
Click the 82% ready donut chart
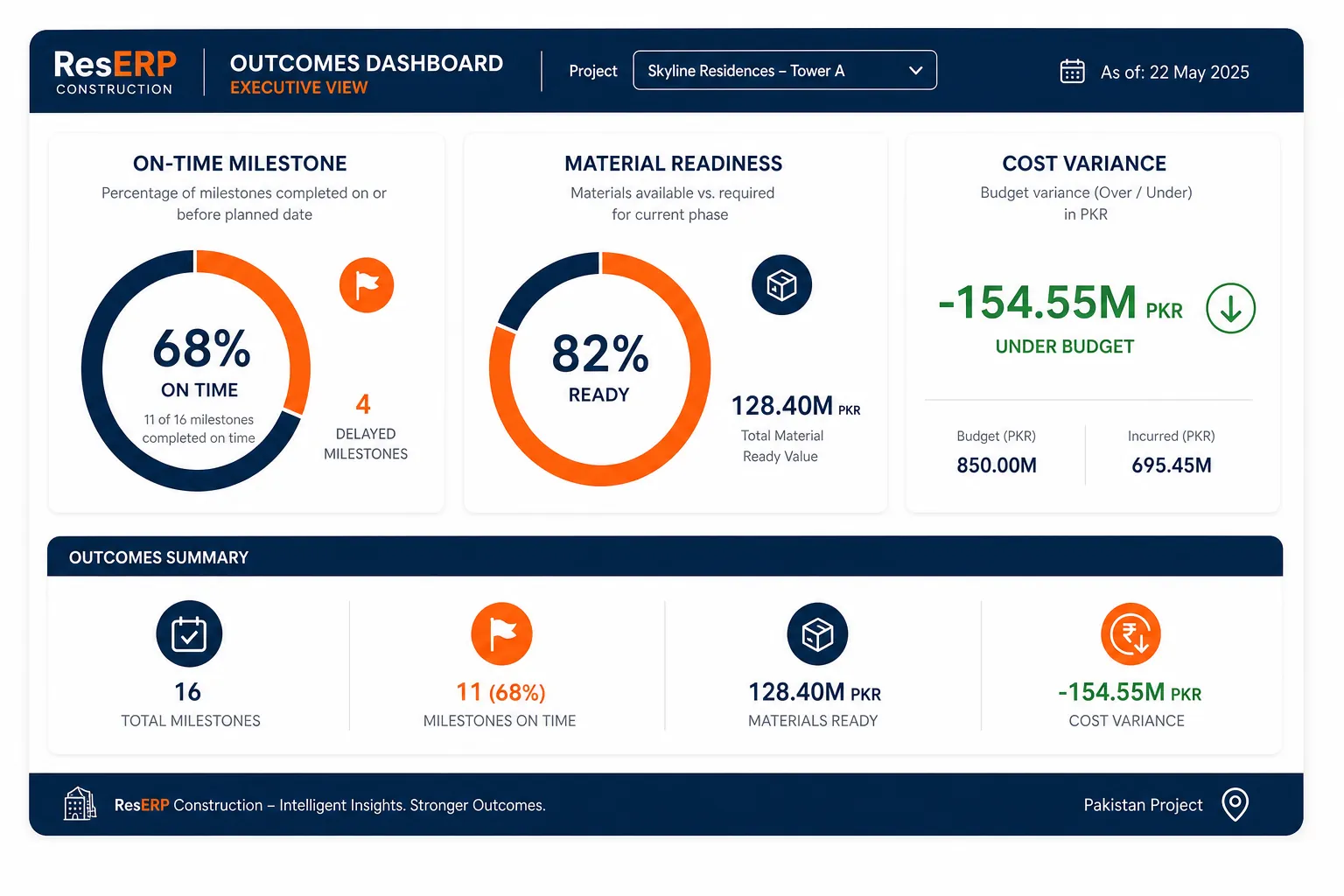pos(600,368)
